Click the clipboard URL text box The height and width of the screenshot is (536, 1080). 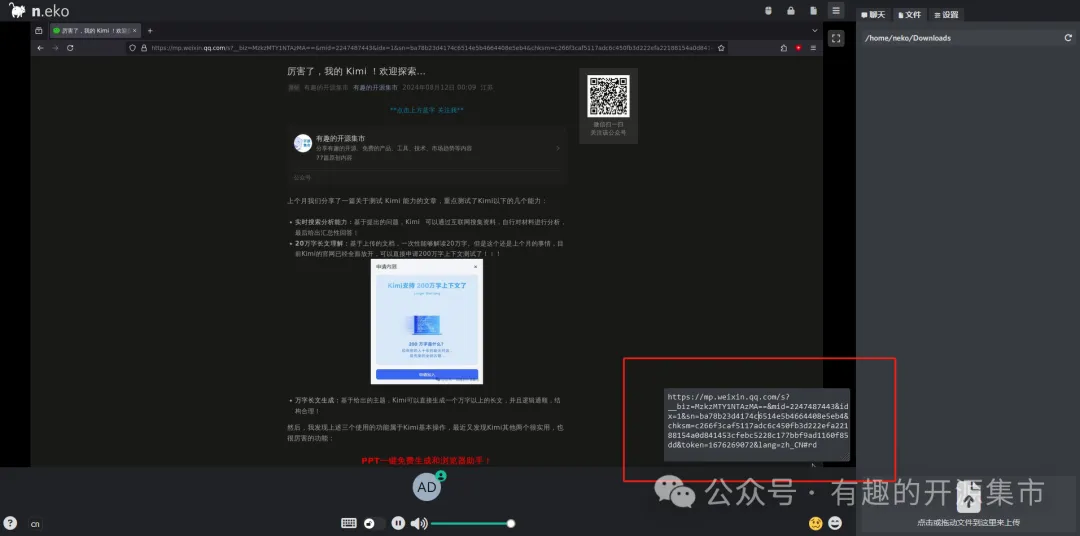click(x=757, y=425)
